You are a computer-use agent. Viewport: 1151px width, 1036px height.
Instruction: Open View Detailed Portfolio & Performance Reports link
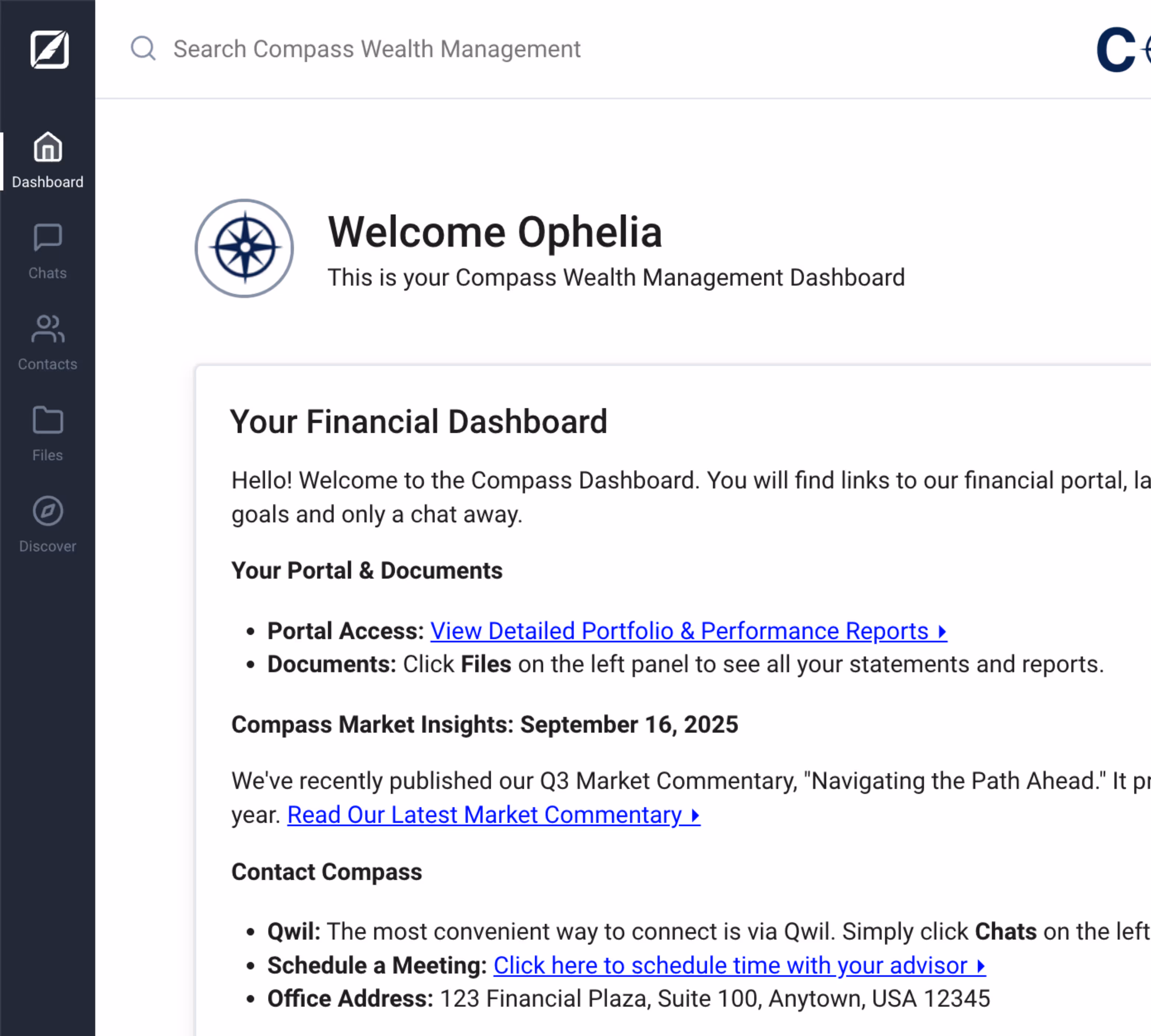tap(688, 631)
